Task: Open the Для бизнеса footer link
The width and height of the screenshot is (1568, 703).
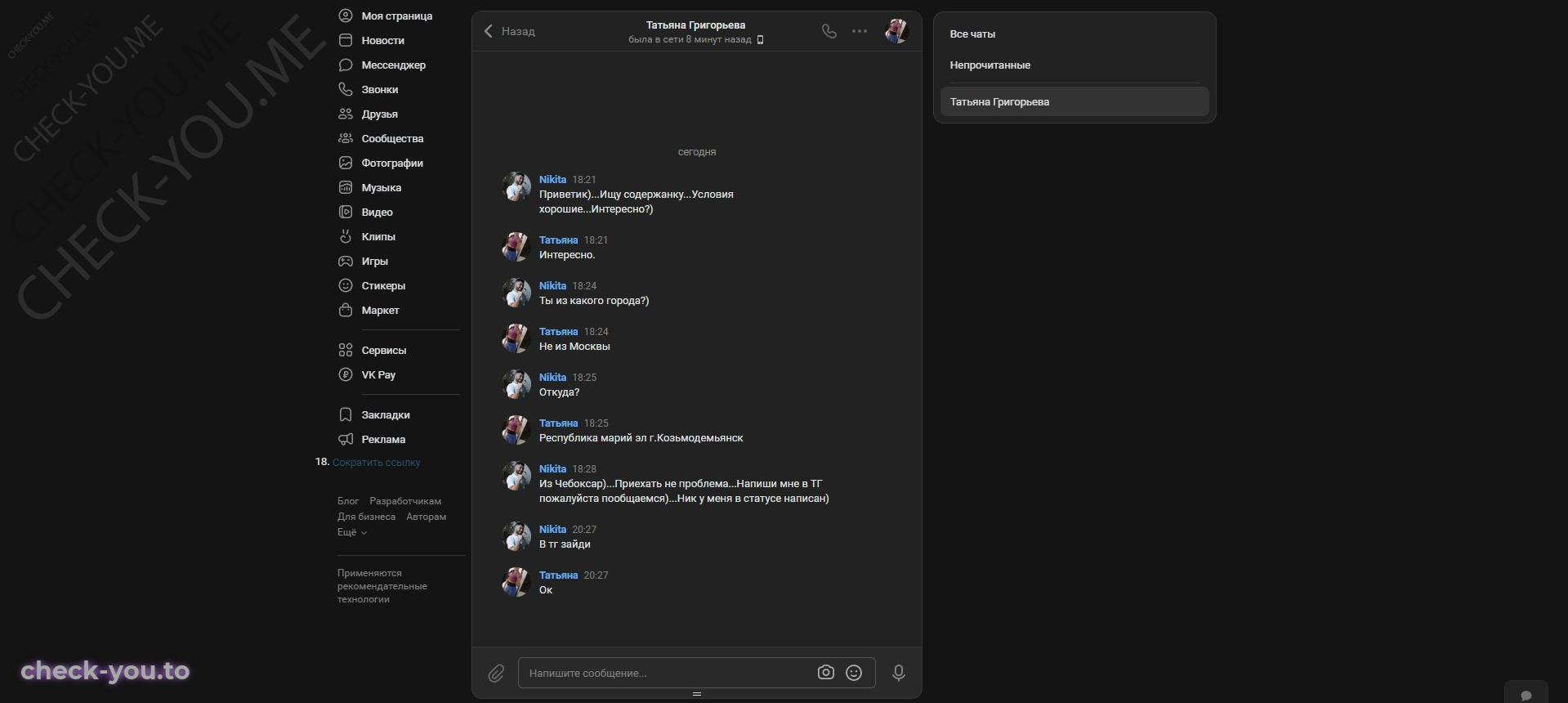Action: tap(366, 517)
